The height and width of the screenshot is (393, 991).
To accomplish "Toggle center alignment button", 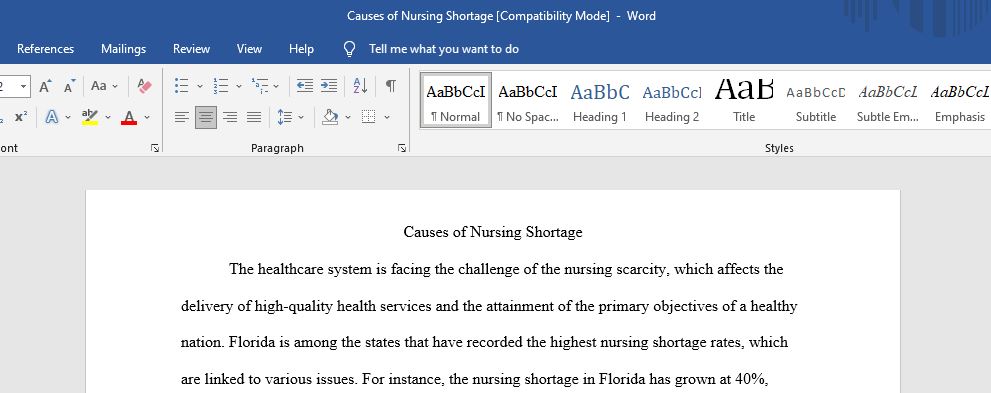I will 205,117.
